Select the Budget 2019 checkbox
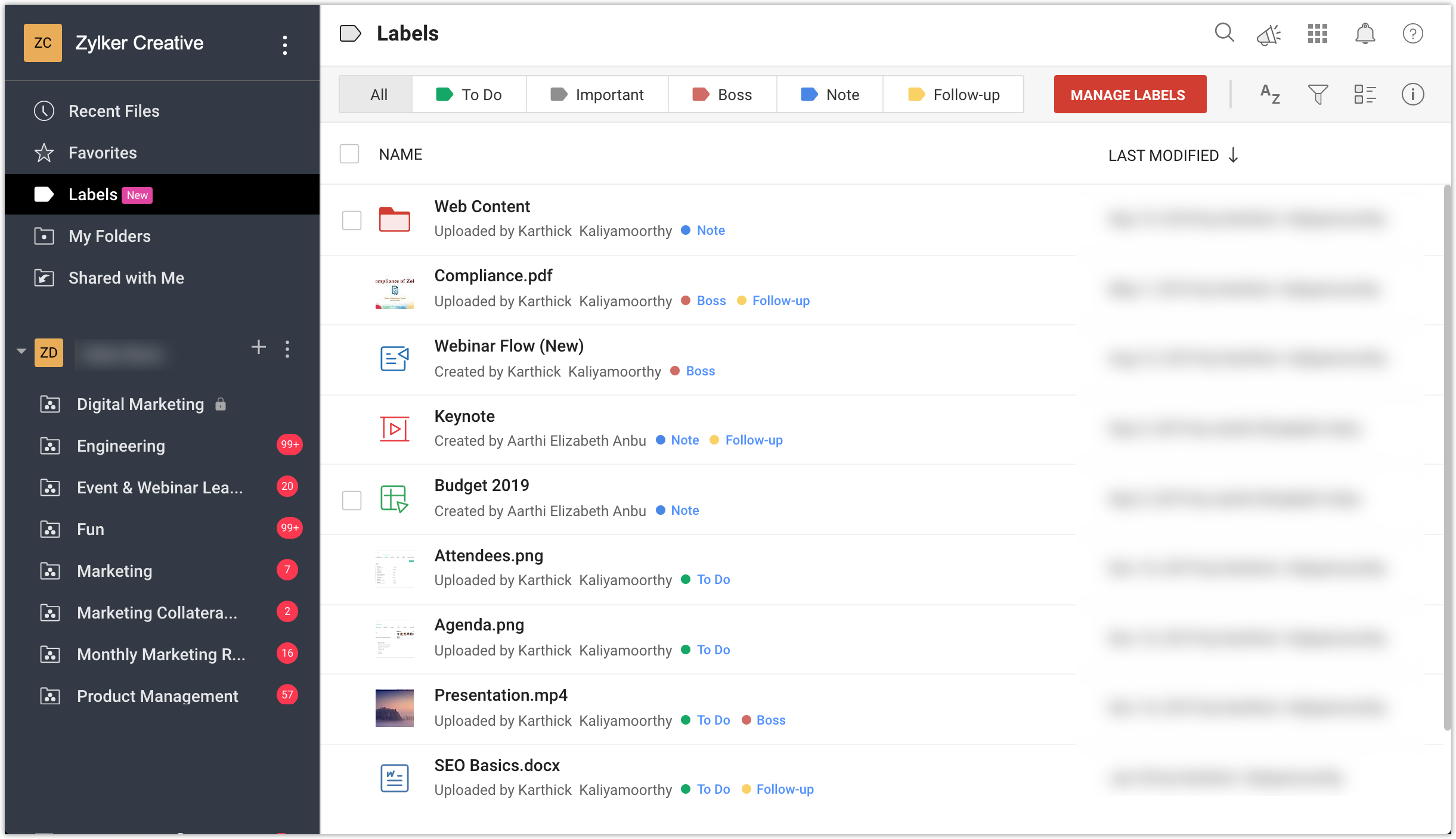The height and width of the screenshot is (839, 1456). tap(352, 500)
